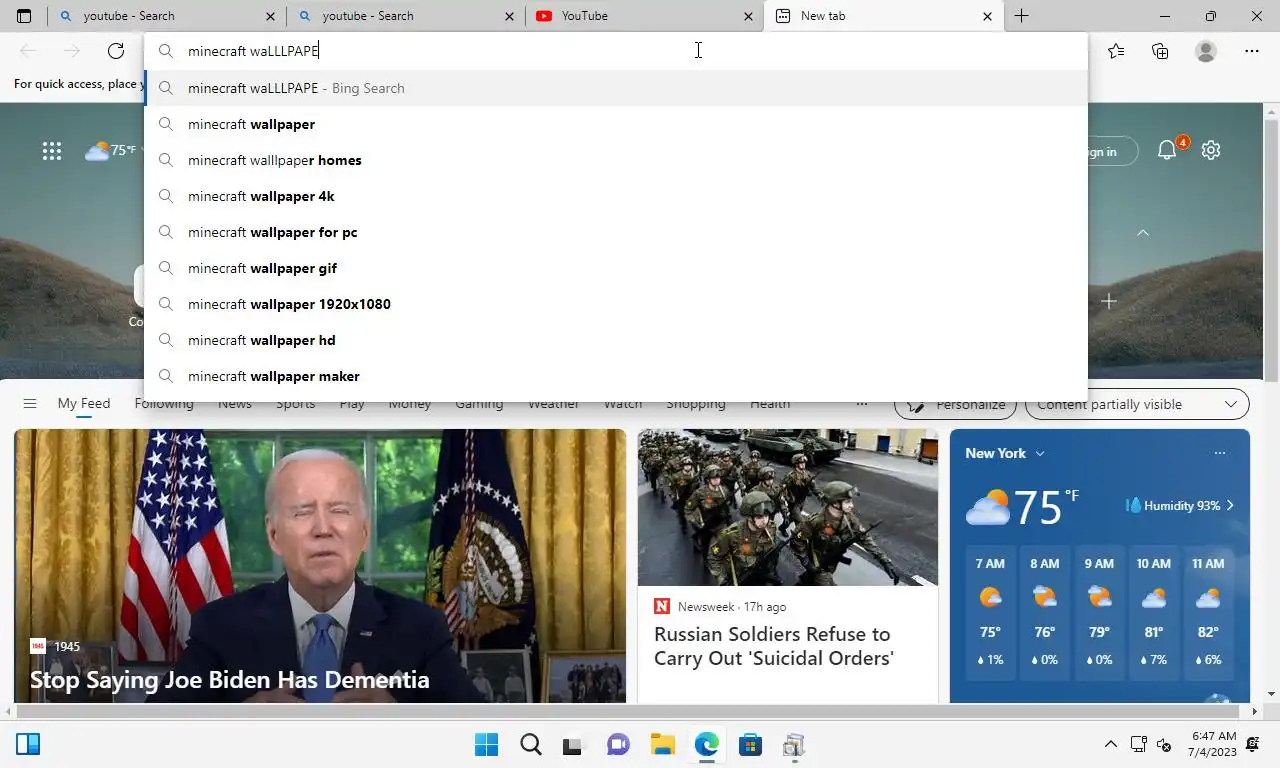Choose suggestion minecraft wallpaper for pc

point(616,232)
